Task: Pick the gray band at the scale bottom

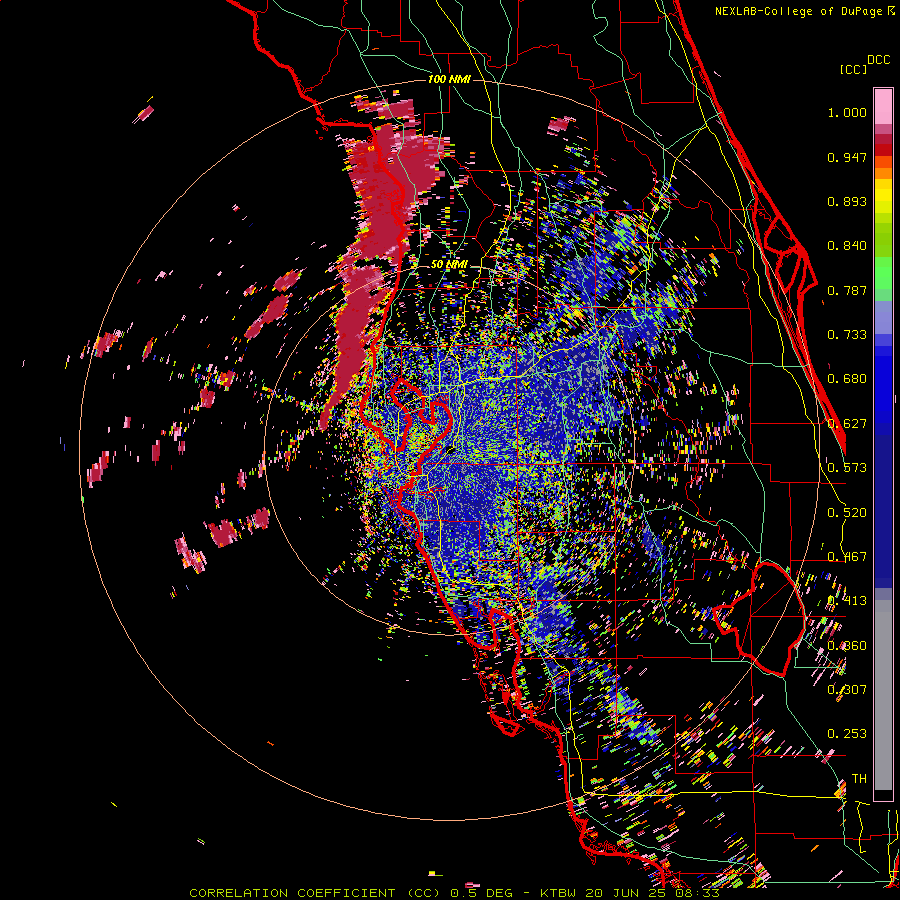Action: (x=883, y=695)
